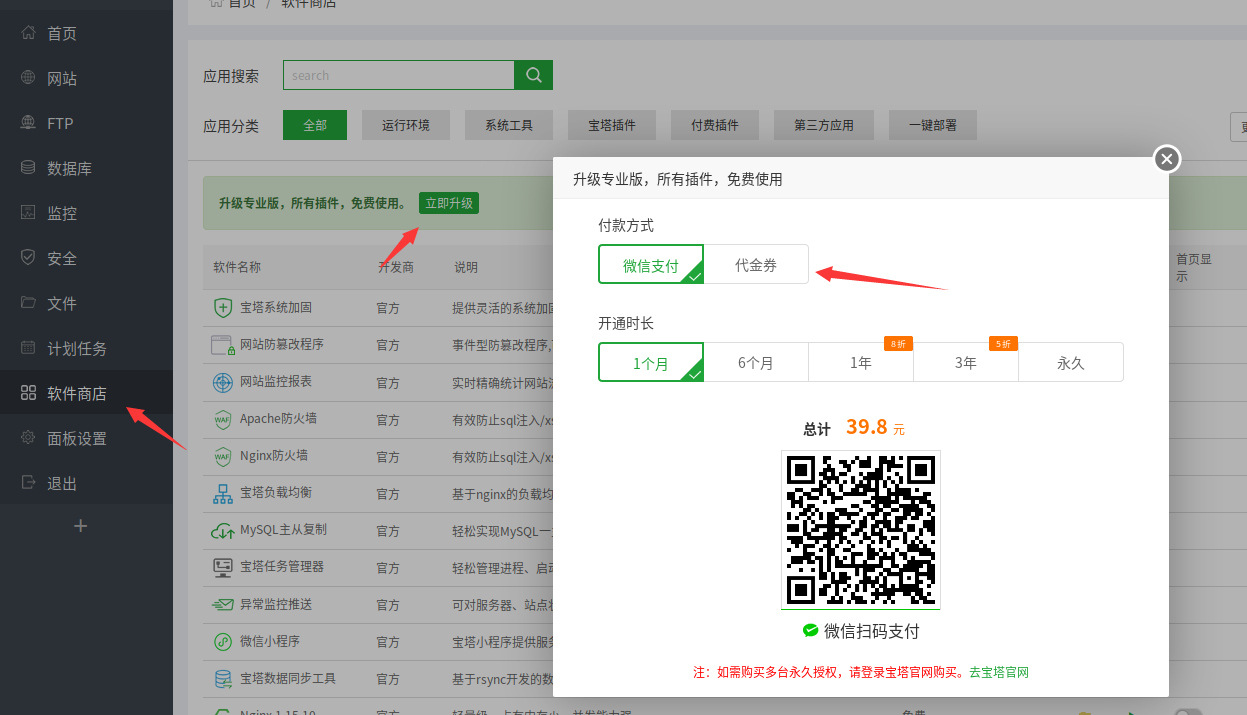The width and height of the screenshot is (1247, 715).
Task: Select 微信支付 payment method
Action: (651, 265)
